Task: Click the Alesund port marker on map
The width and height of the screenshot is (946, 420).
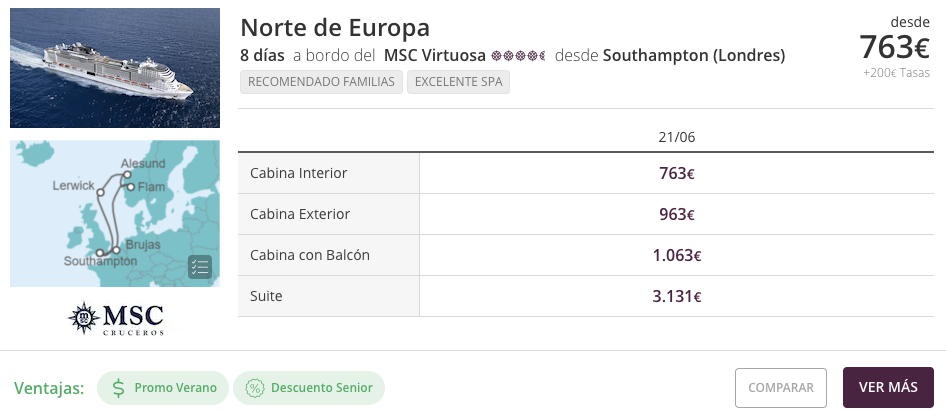Action: (127, 175)
